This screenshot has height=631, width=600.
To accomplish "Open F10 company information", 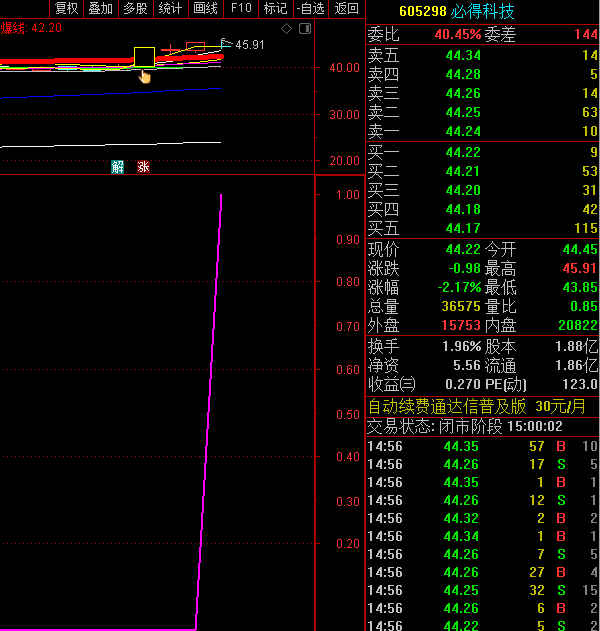I will (241, 9).
